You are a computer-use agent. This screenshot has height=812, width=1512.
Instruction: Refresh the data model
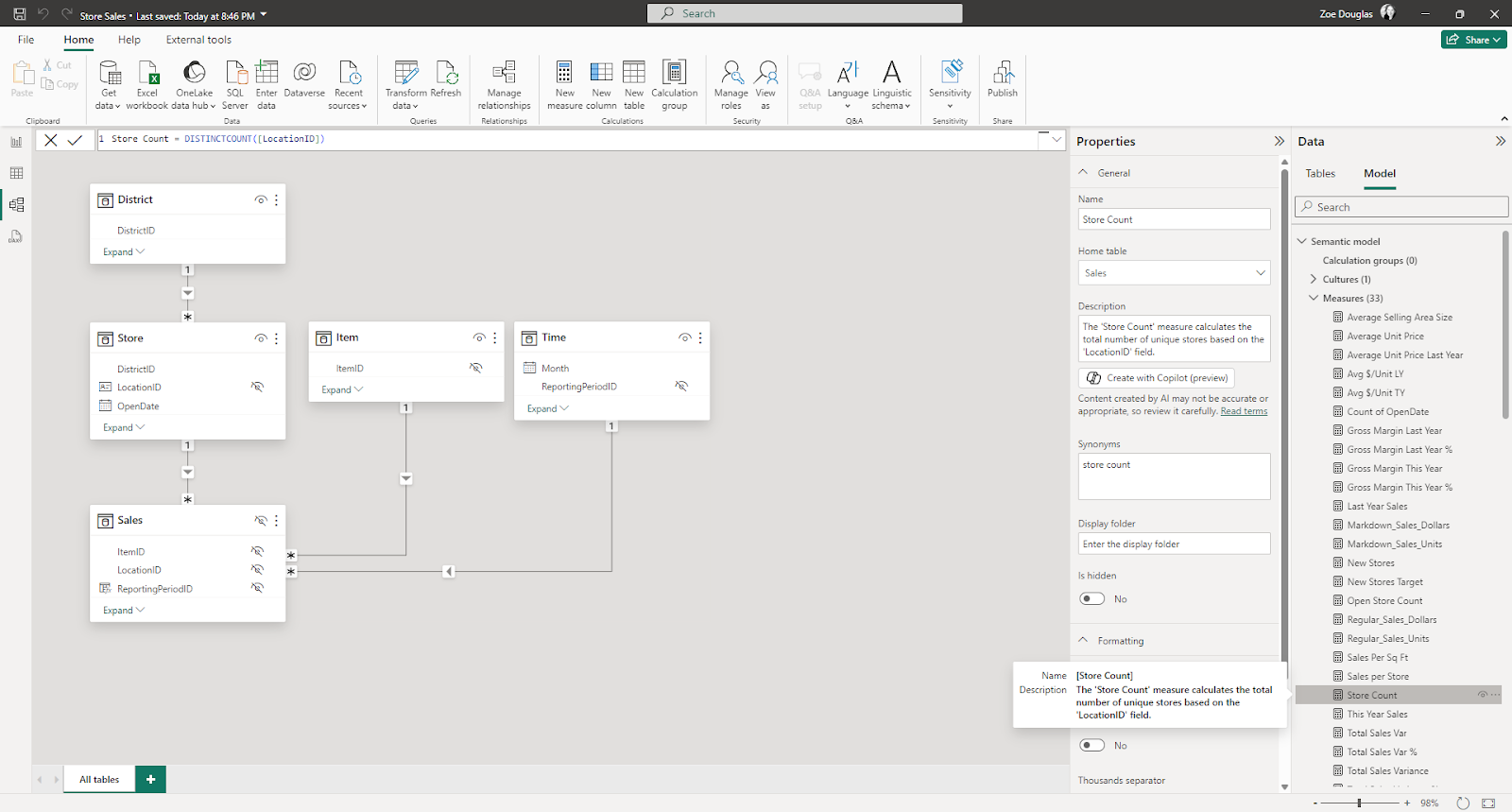pos(446,79)
